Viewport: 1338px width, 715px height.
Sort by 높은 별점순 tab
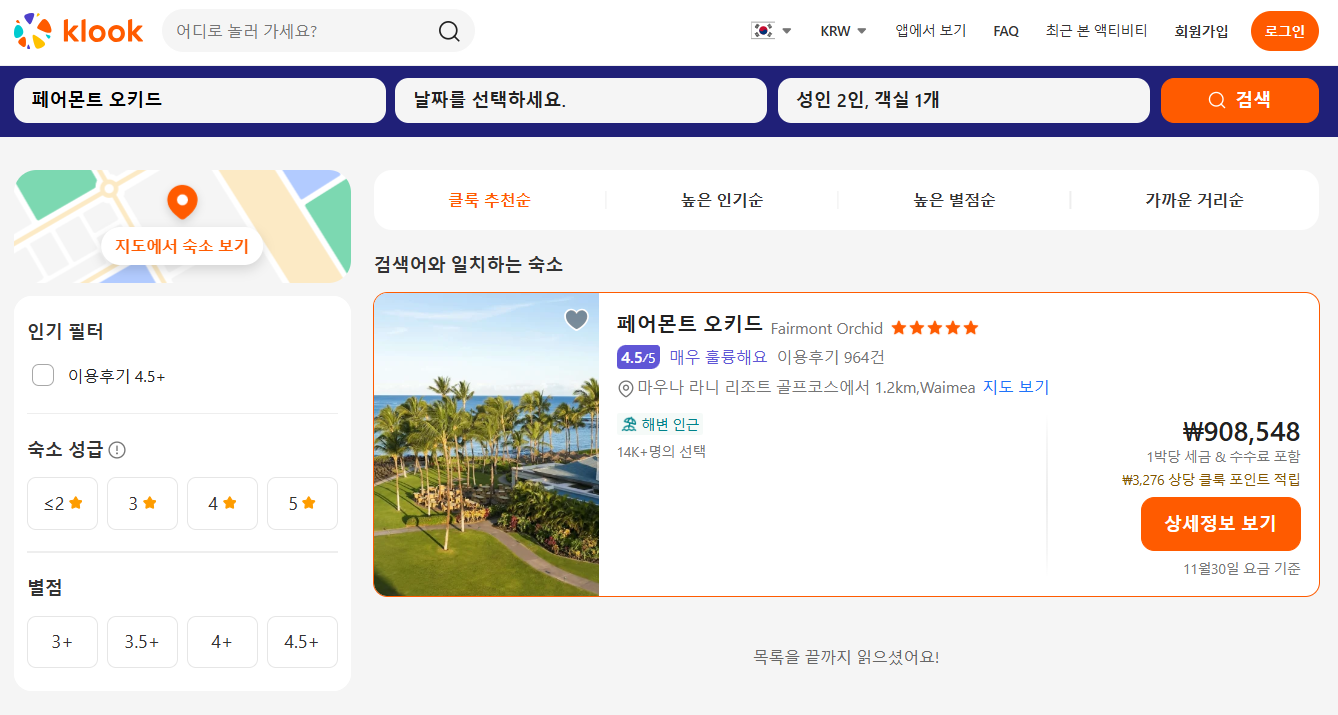pyautogui.click(x=954, y=200)
